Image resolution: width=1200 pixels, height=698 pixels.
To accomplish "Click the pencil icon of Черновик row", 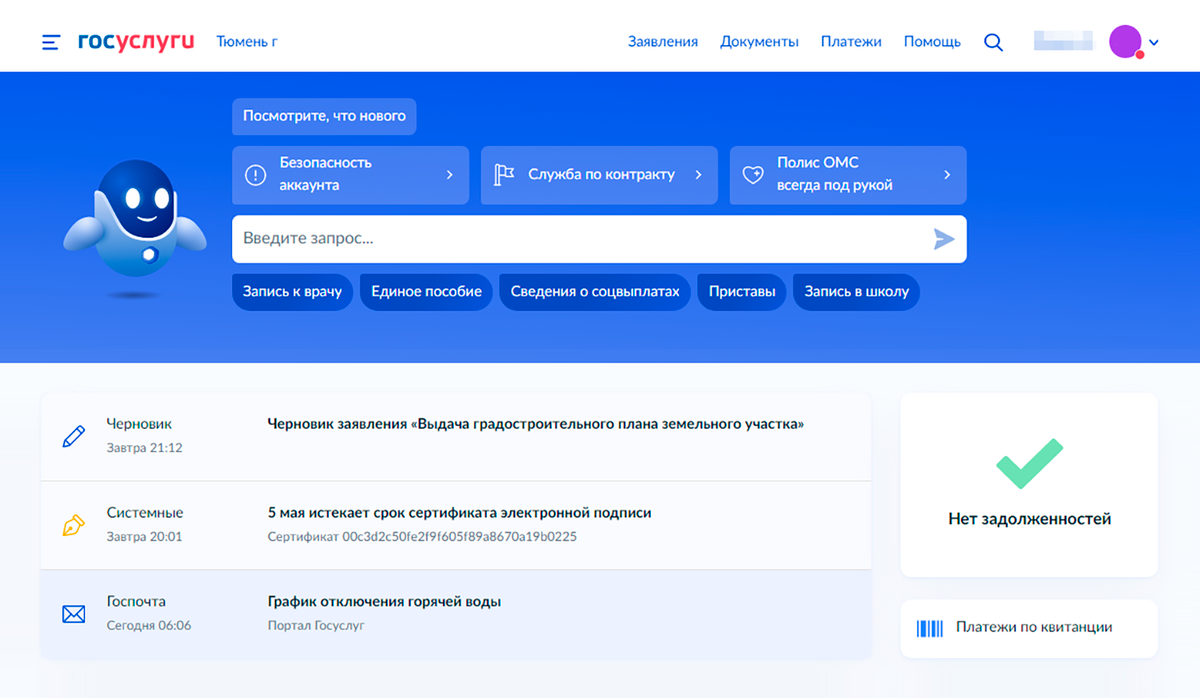I will [x=73, y=437].
